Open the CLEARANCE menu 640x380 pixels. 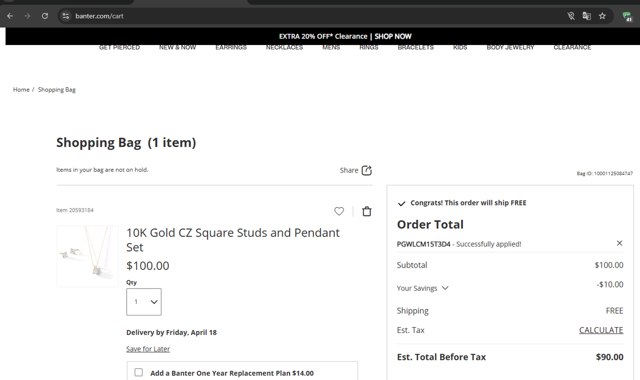[572, 47]
